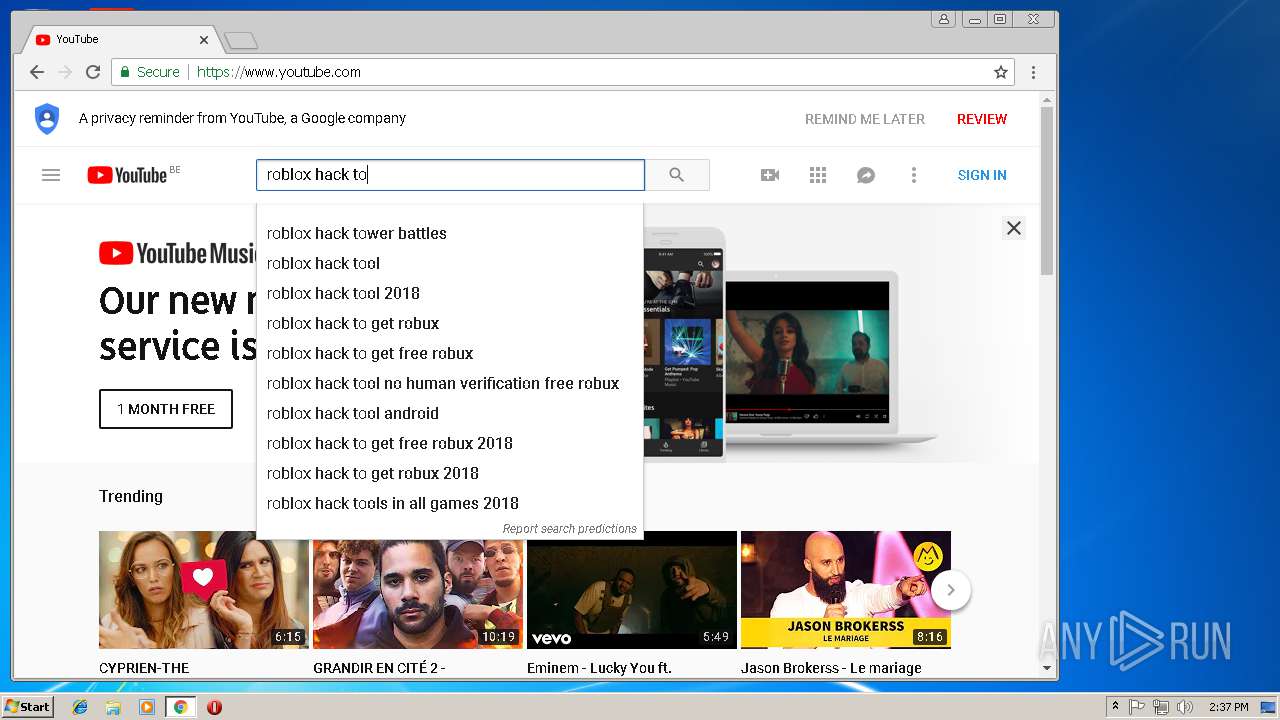Select suggestion 'roblox hack tool'

point(450,263)
